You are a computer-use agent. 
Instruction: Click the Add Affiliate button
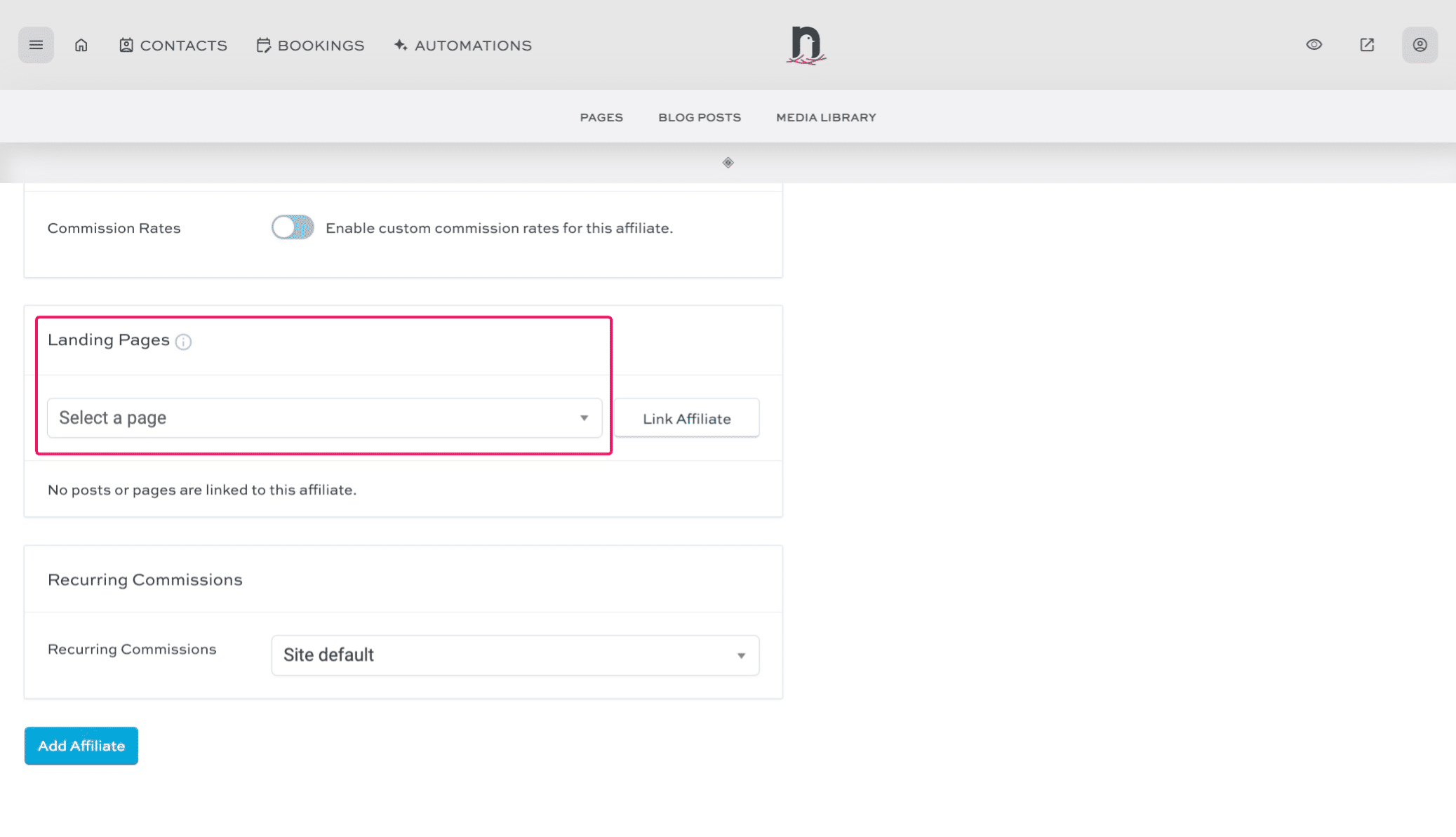(81, 745)
